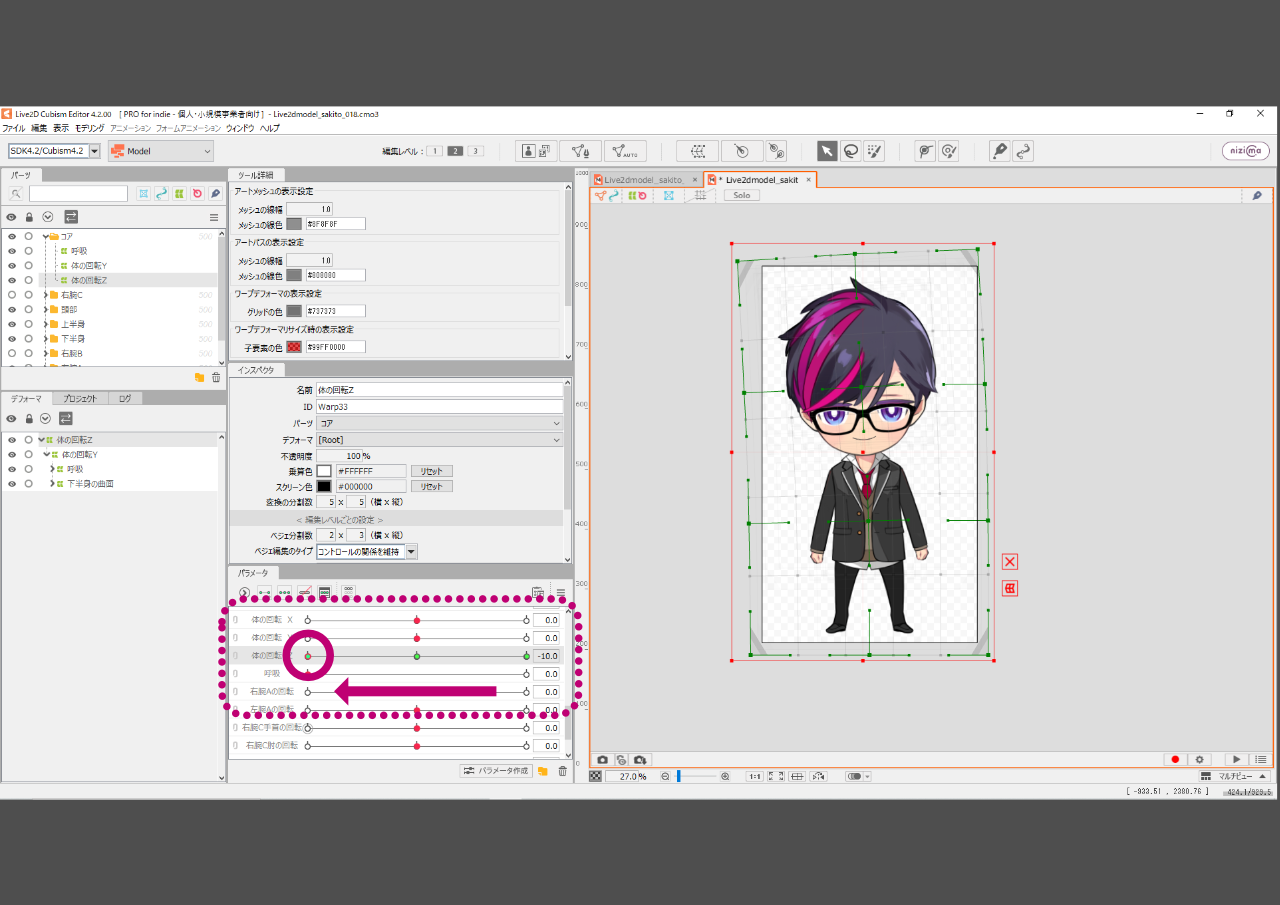Viewport: 1280px width, 905px height.
Task: Open the ウィンドウ menu
Action: coord(240,128)
